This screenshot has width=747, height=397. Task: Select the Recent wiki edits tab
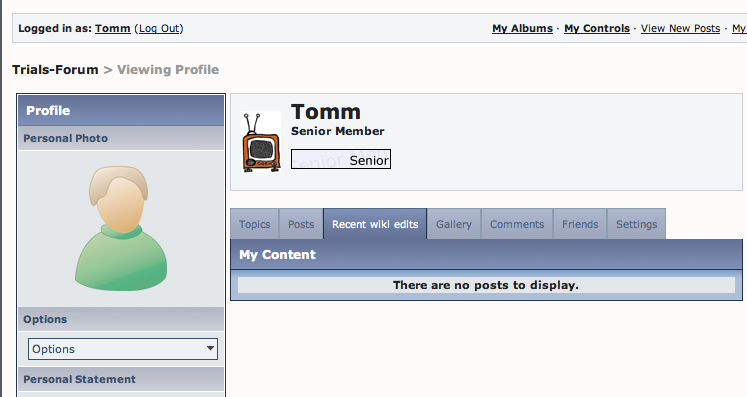tap(375, 224)
